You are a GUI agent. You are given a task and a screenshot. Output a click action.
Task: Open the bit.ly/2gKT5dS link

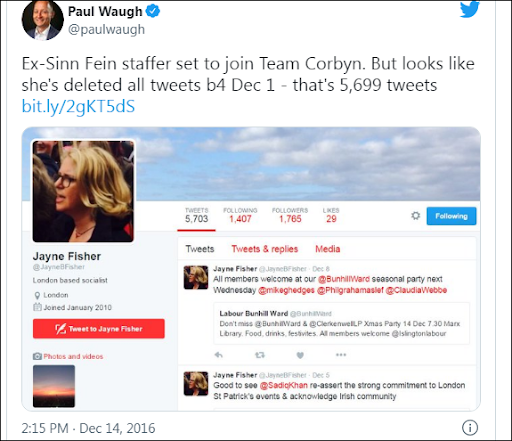[78, 106]
